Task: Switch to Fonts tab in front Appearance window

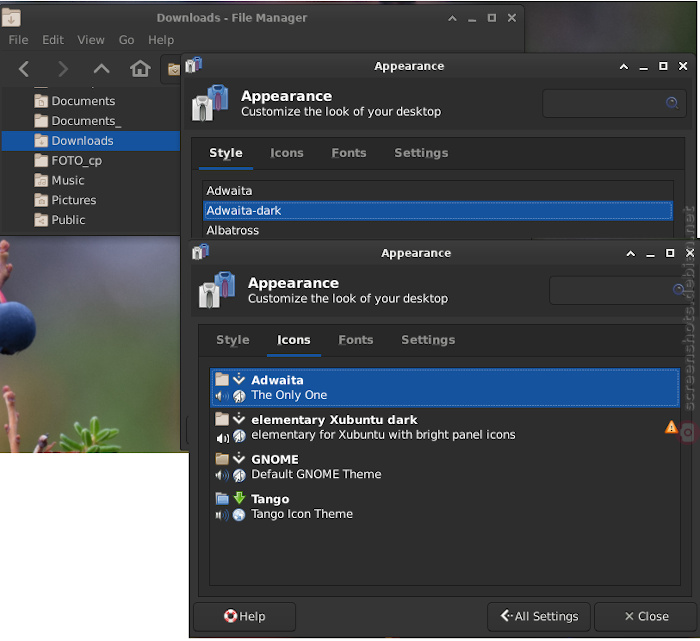Action: (356, 340)
